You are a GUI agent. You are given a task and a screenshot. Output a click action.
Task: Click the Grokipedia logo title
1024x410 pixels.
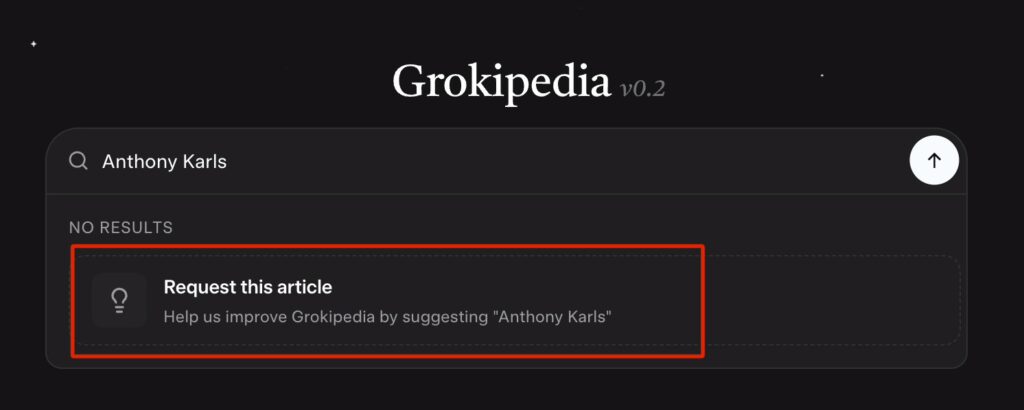click(500, 81)
